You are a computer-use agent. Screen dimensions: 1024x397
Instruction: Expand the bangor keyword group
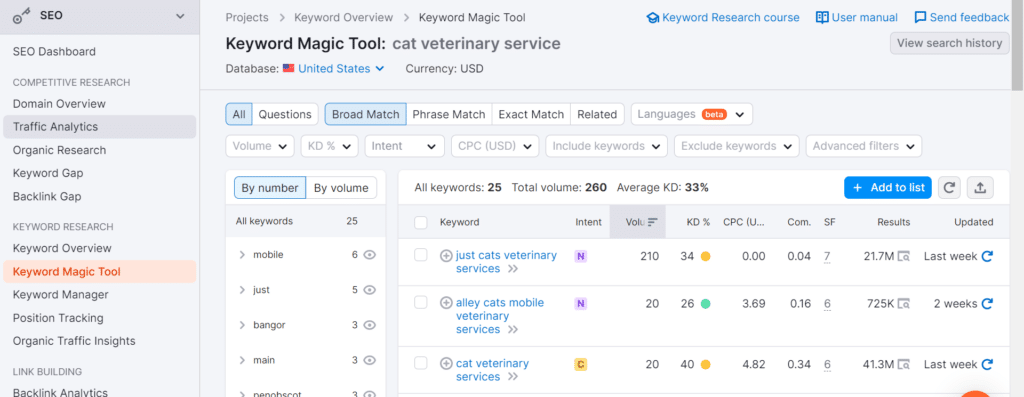coord(242,325)
